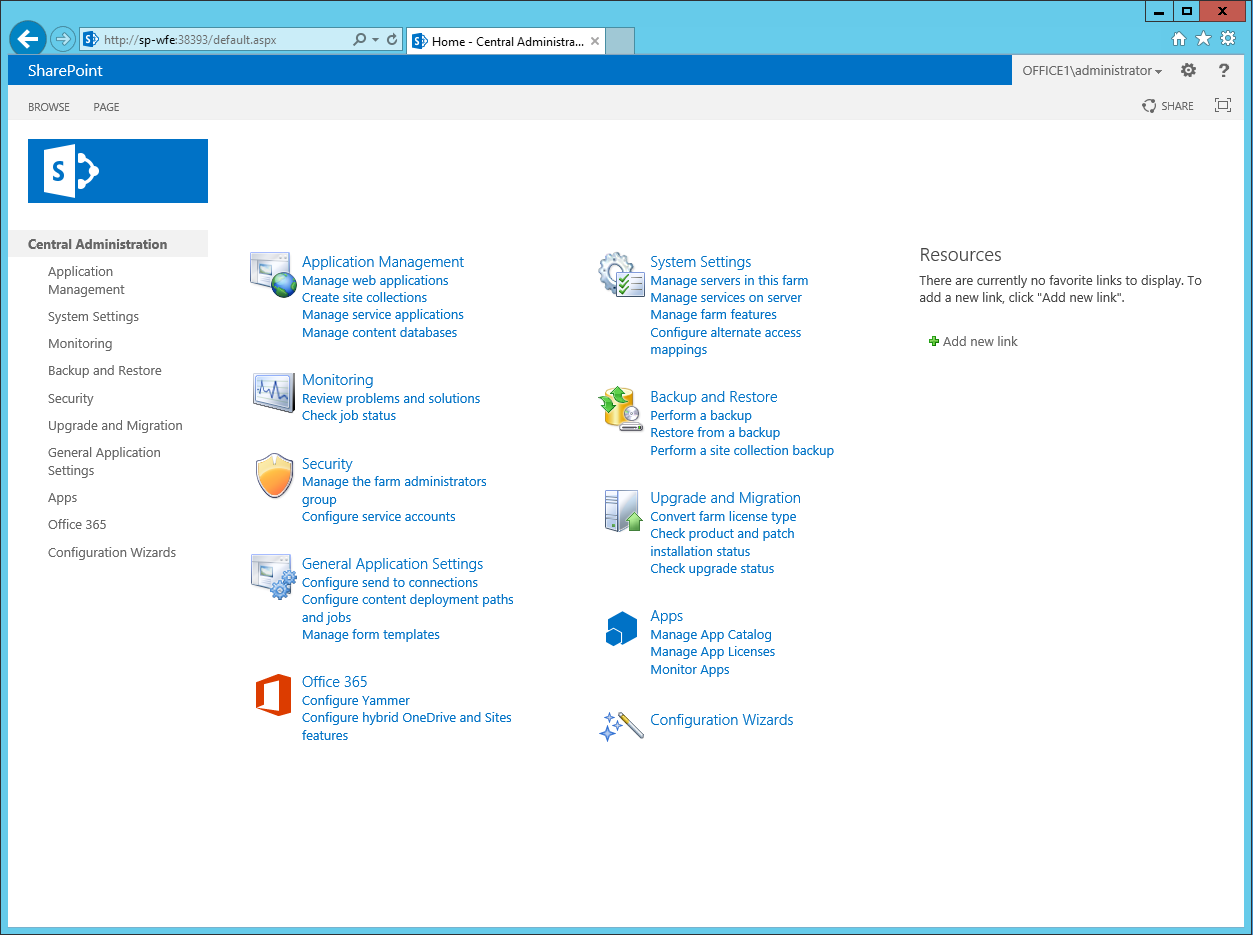Open Configuration Wizards in left navigation

click(x=112, y=553)
